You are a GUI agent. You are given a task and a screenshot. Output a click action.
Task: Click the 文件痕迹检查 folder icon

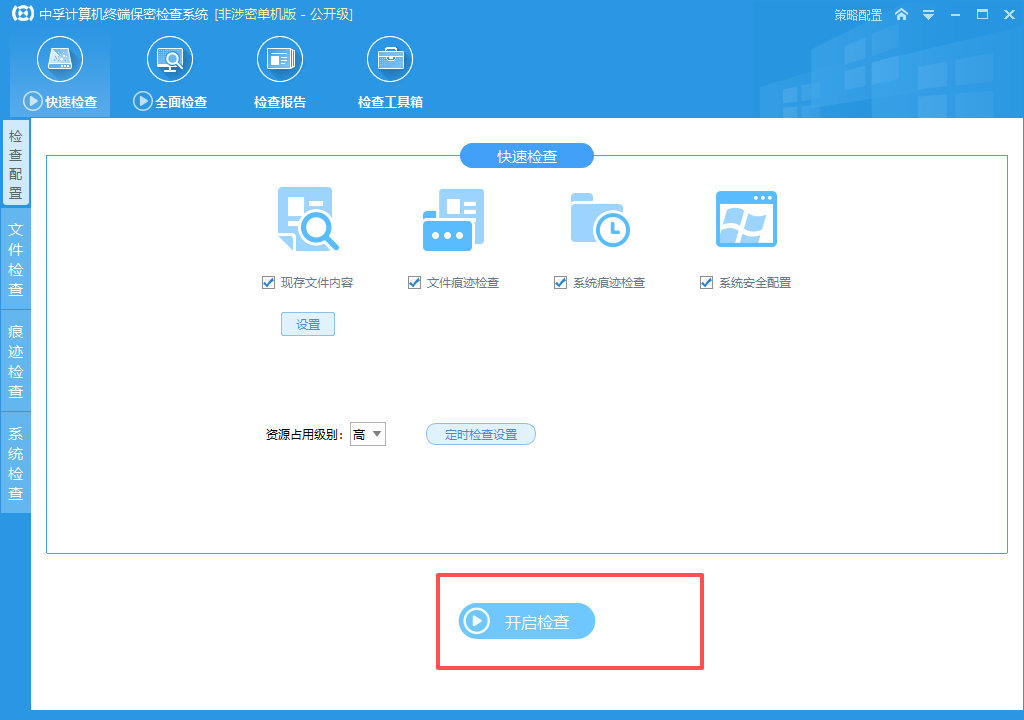[x=454, y=220]
